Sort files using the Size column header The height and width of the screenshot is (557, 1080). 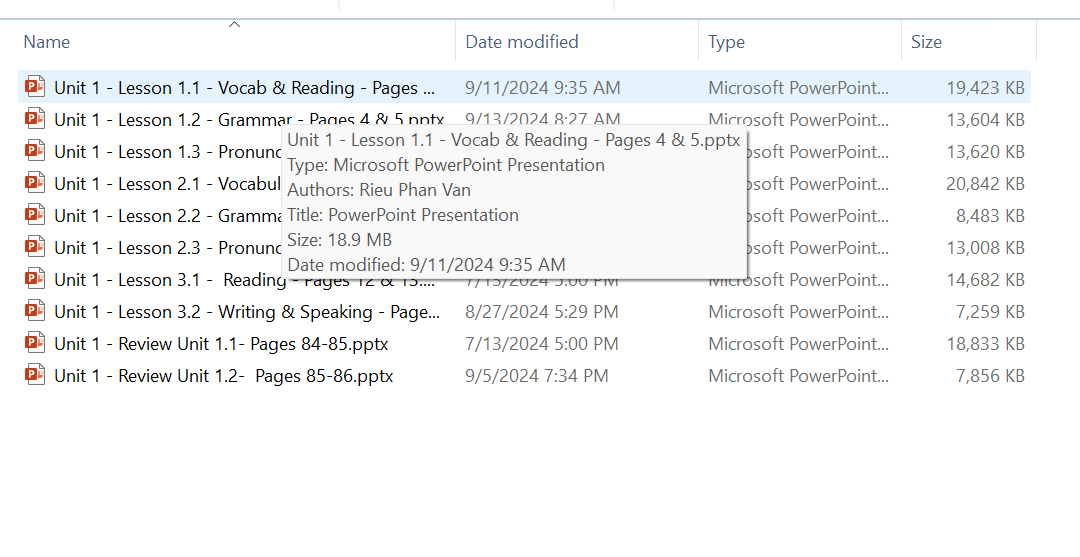(926, 42)
